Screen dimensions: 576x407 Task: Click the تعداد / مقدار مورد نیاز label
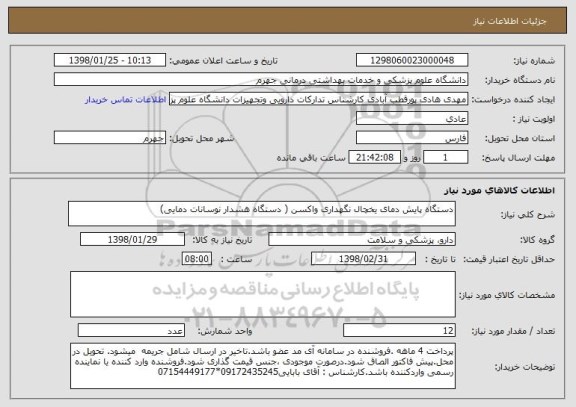[x=513, y=331]
